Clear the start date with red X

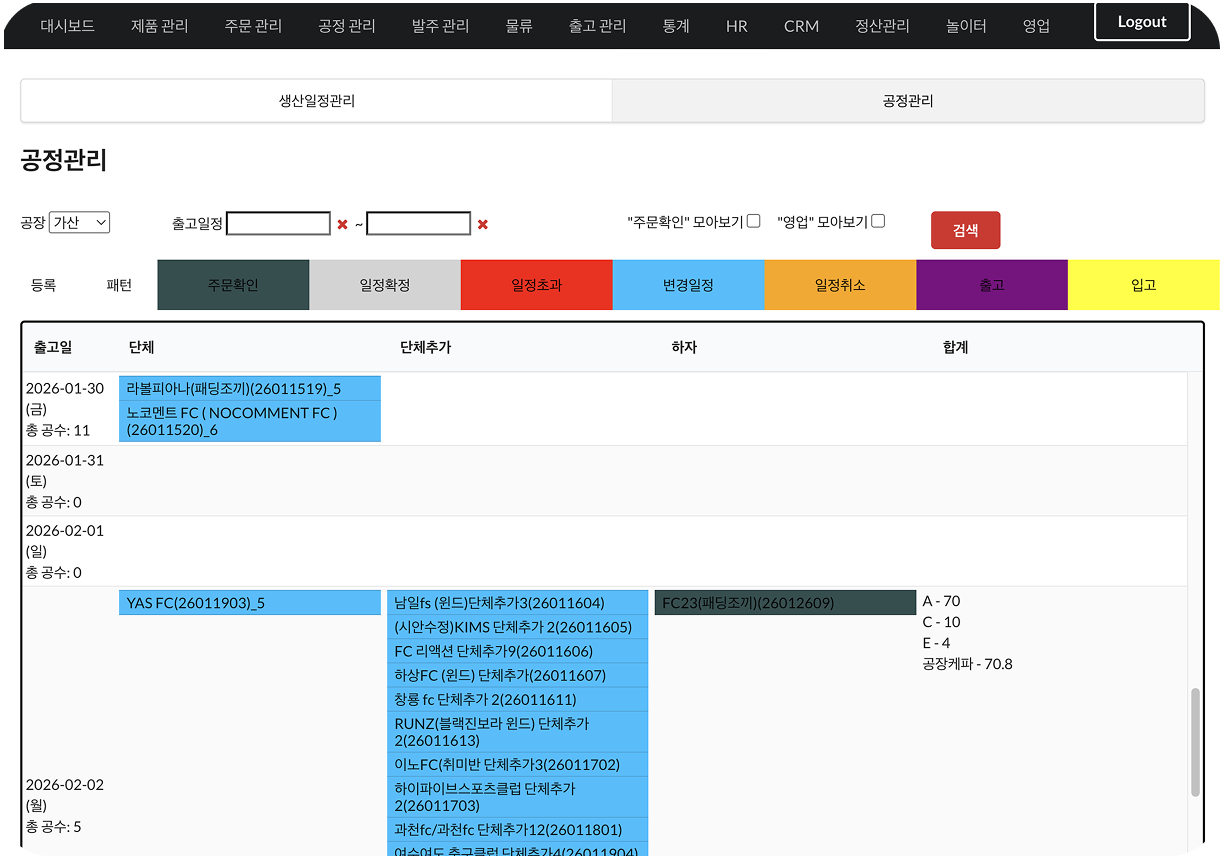tap(342, 224)
